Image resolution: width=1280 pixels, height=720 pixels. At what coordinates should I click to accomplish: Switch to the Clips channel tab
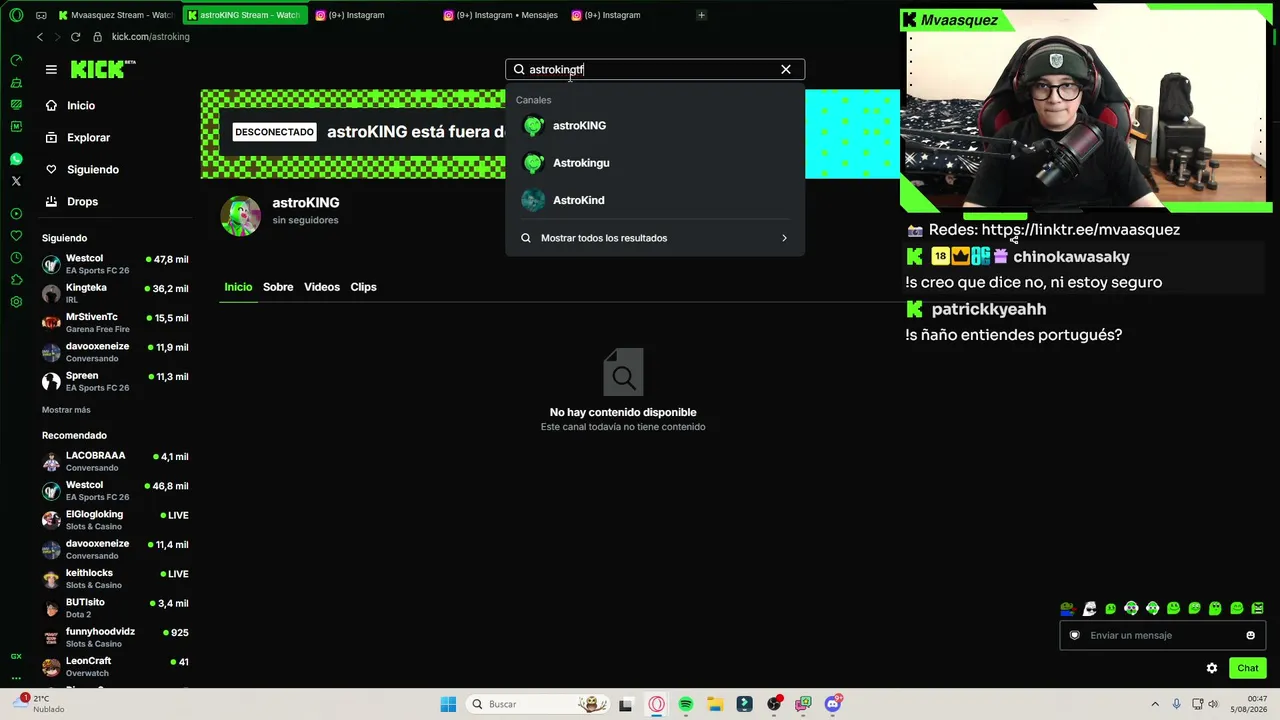click(363, 287)
